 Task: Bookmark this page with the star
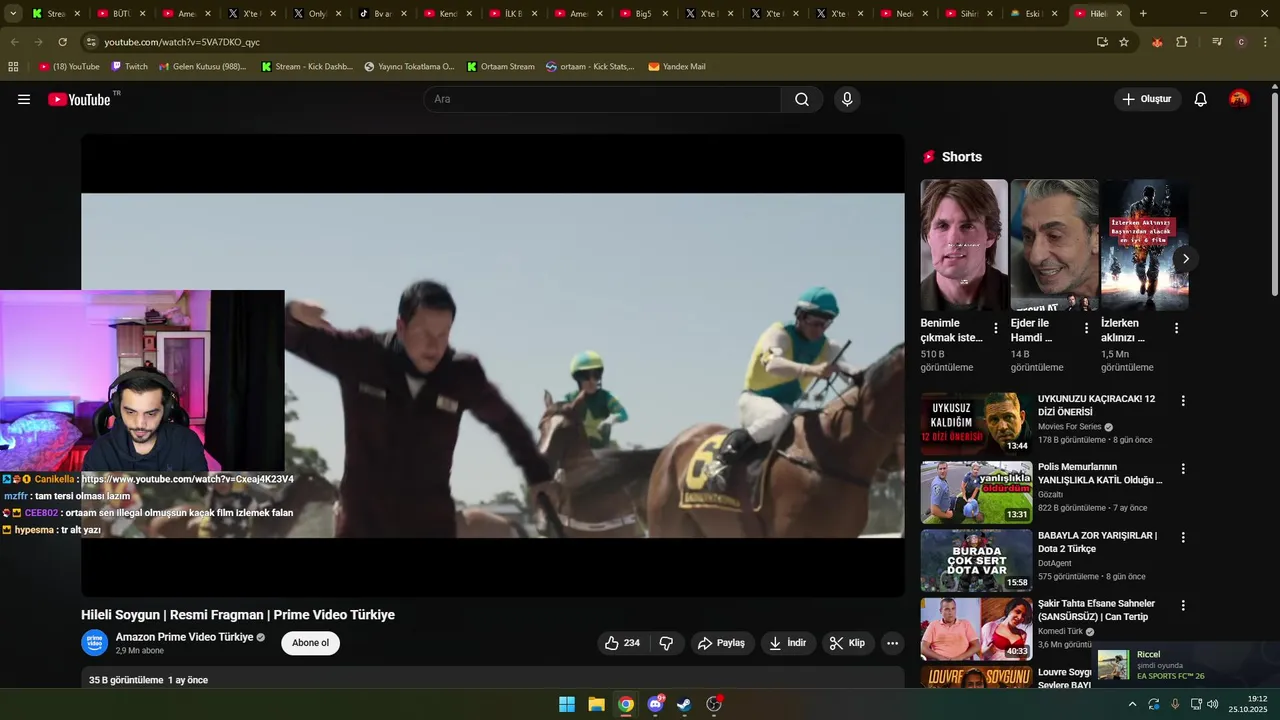point(1124,42)
